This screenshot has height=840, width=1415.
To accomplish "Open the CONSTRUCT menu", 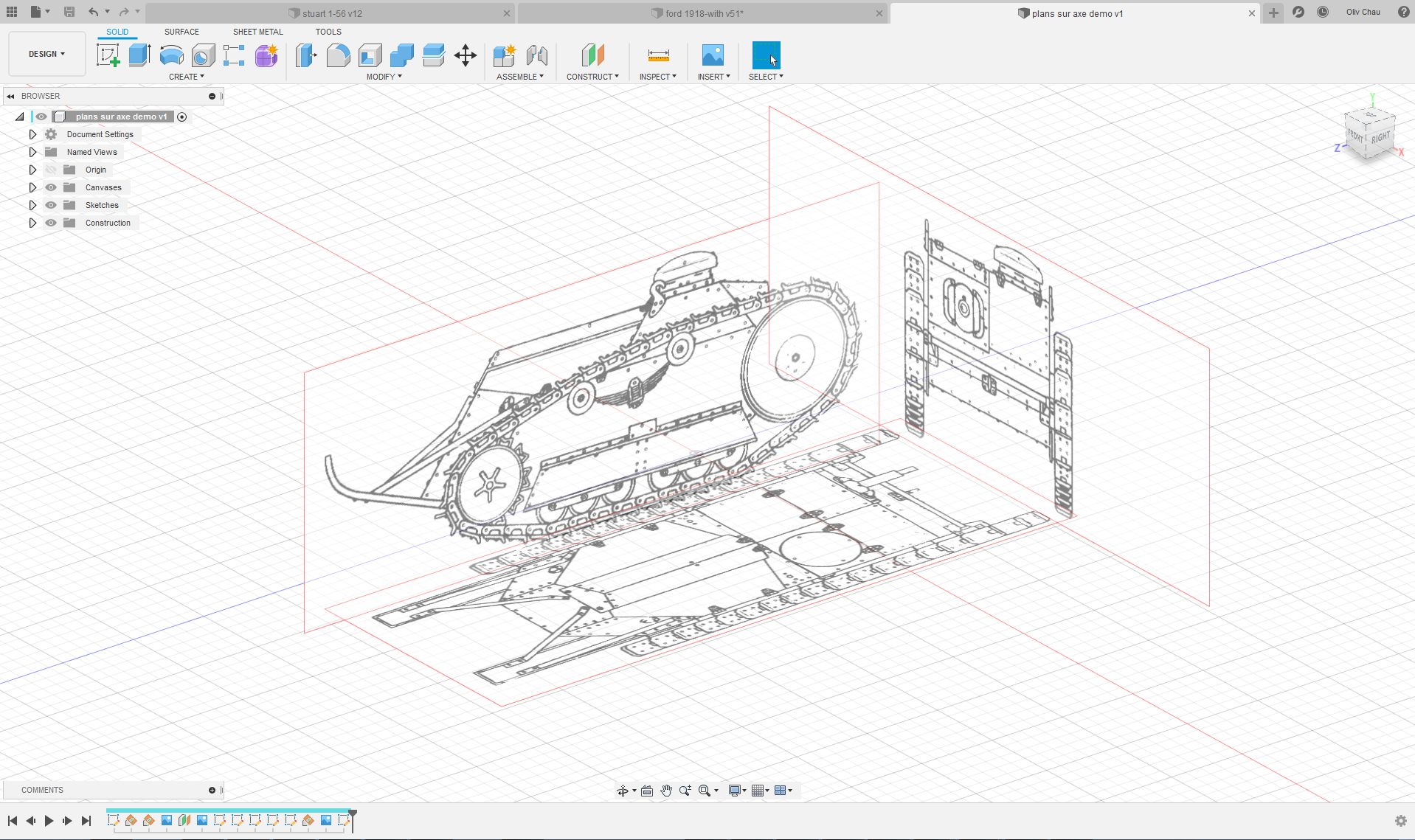I will pos(592,77).
